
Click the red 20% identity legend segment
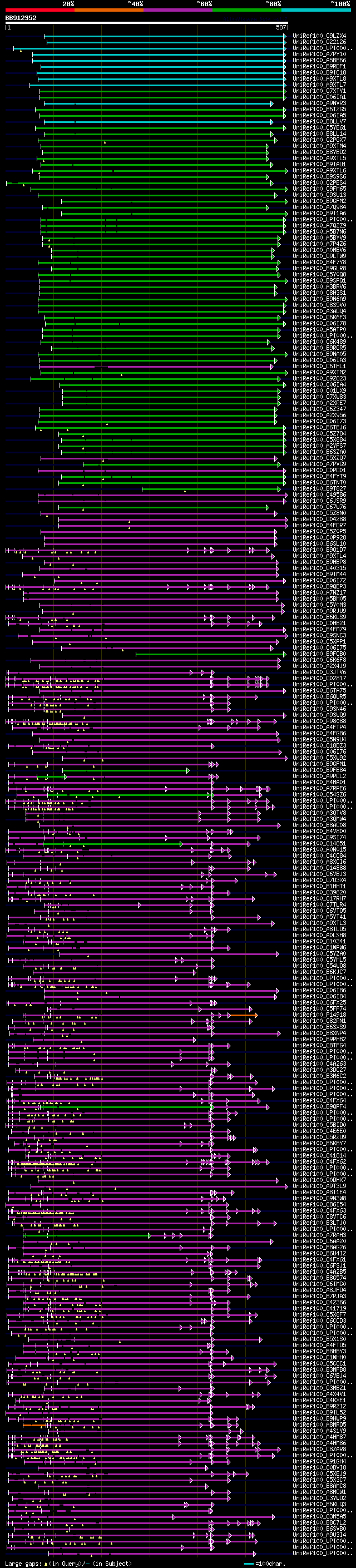tap(39, 10)
